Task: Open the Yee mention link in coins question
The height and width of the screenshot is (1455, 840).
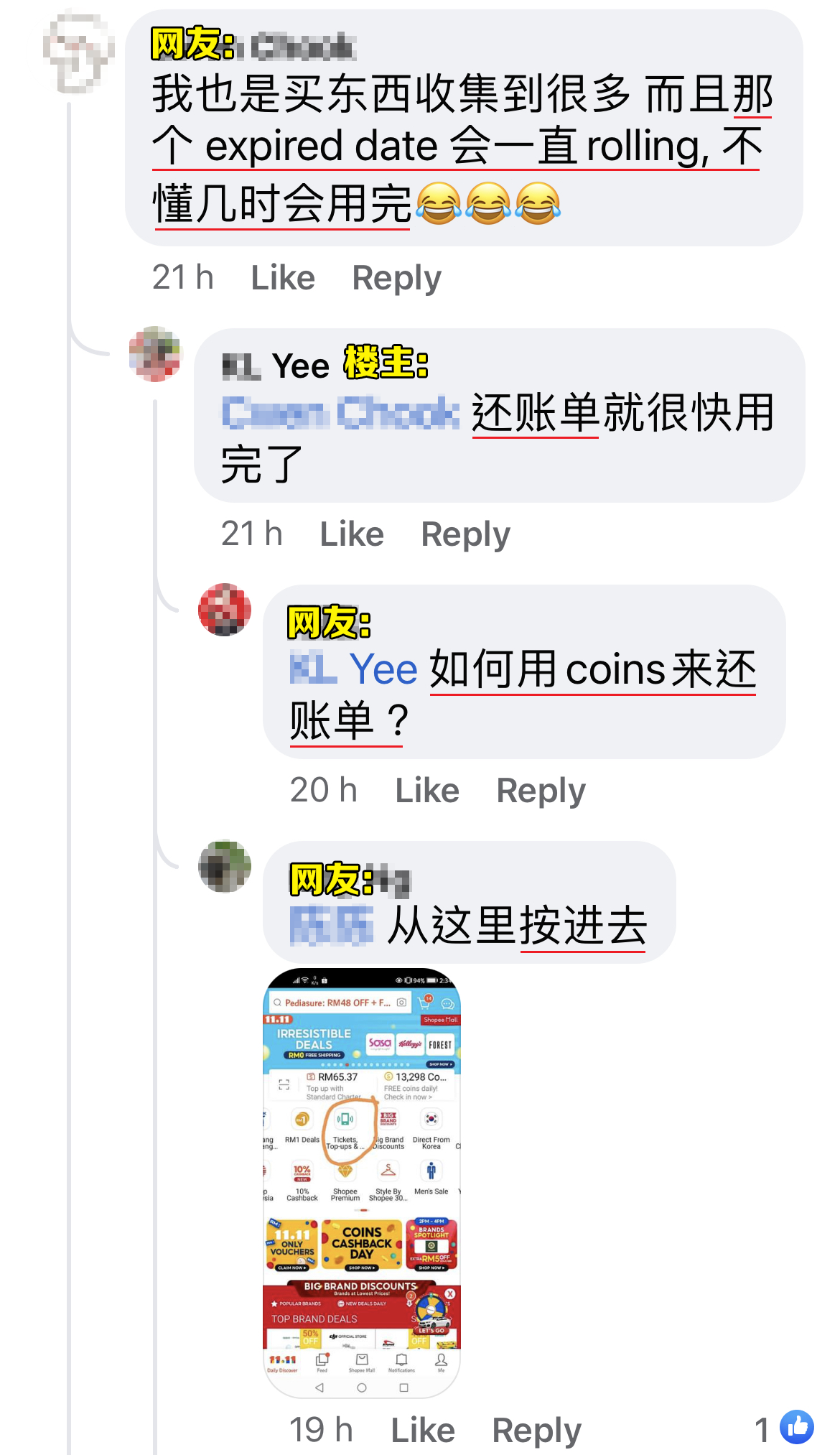Action: click(x=354, y=669)
